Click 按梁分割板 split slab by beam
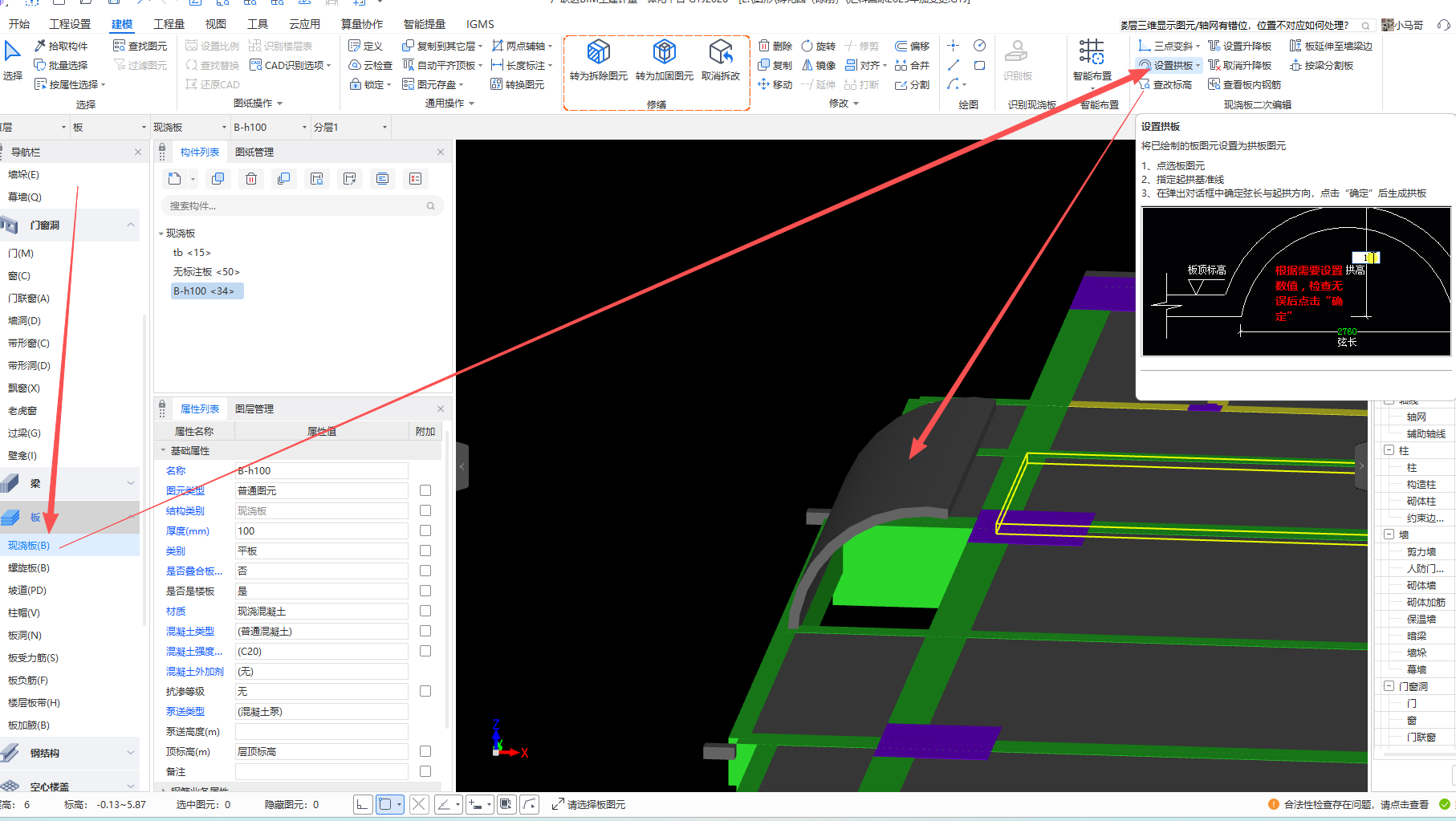This screenshot has width=1456, height=821. pyautogui.click(x=1322, y=65)
